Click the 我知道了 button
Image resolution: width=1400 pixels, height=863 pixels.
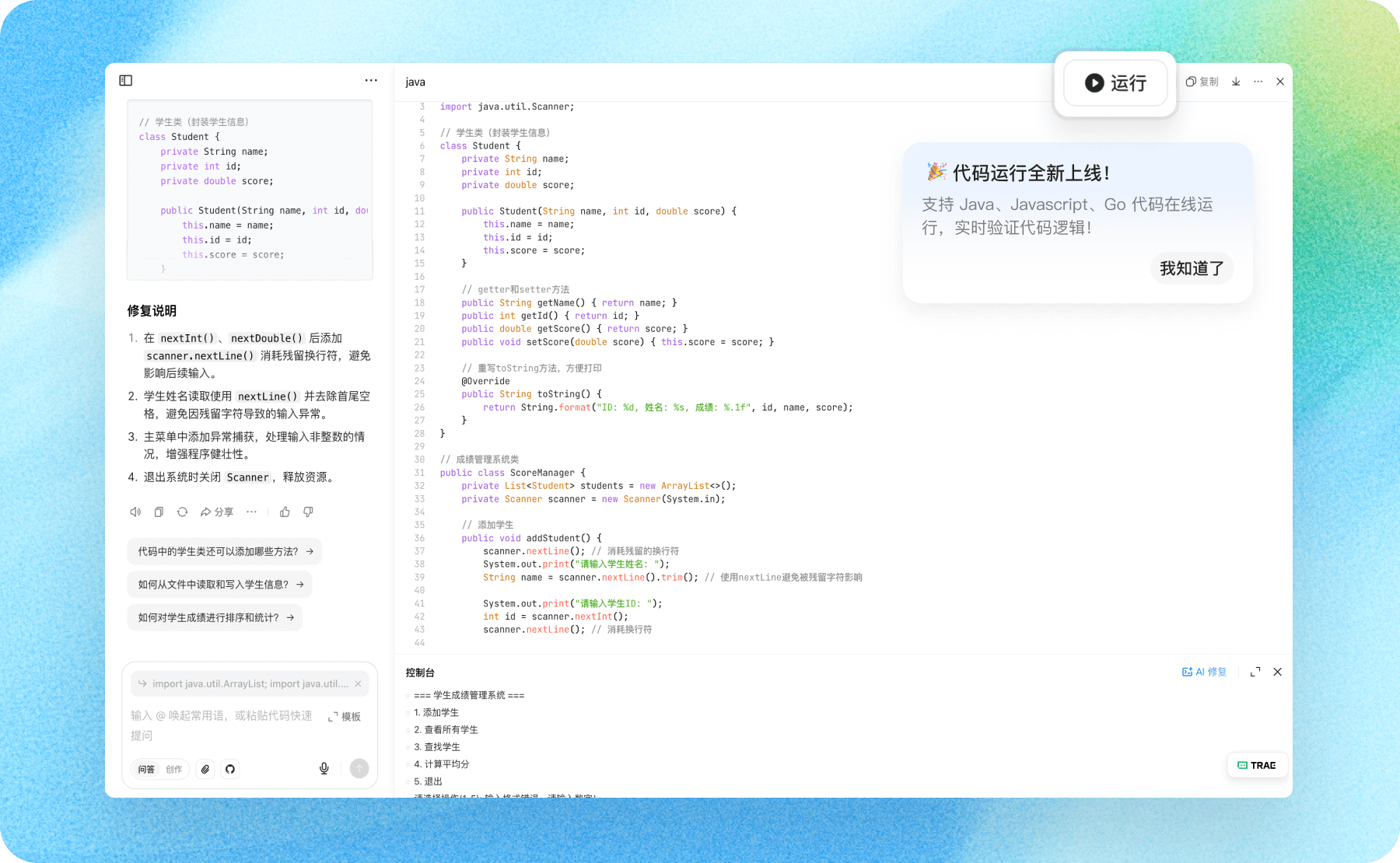1192,268
